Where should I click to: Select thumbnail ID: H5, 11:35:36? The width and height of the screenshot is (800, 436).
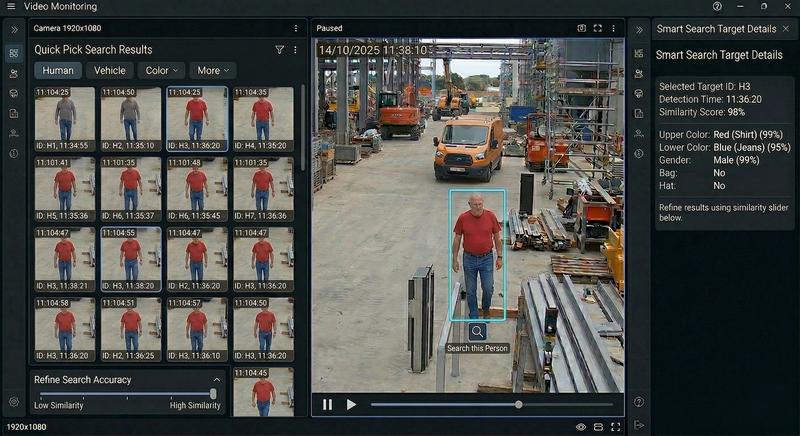tap(65, 189)
